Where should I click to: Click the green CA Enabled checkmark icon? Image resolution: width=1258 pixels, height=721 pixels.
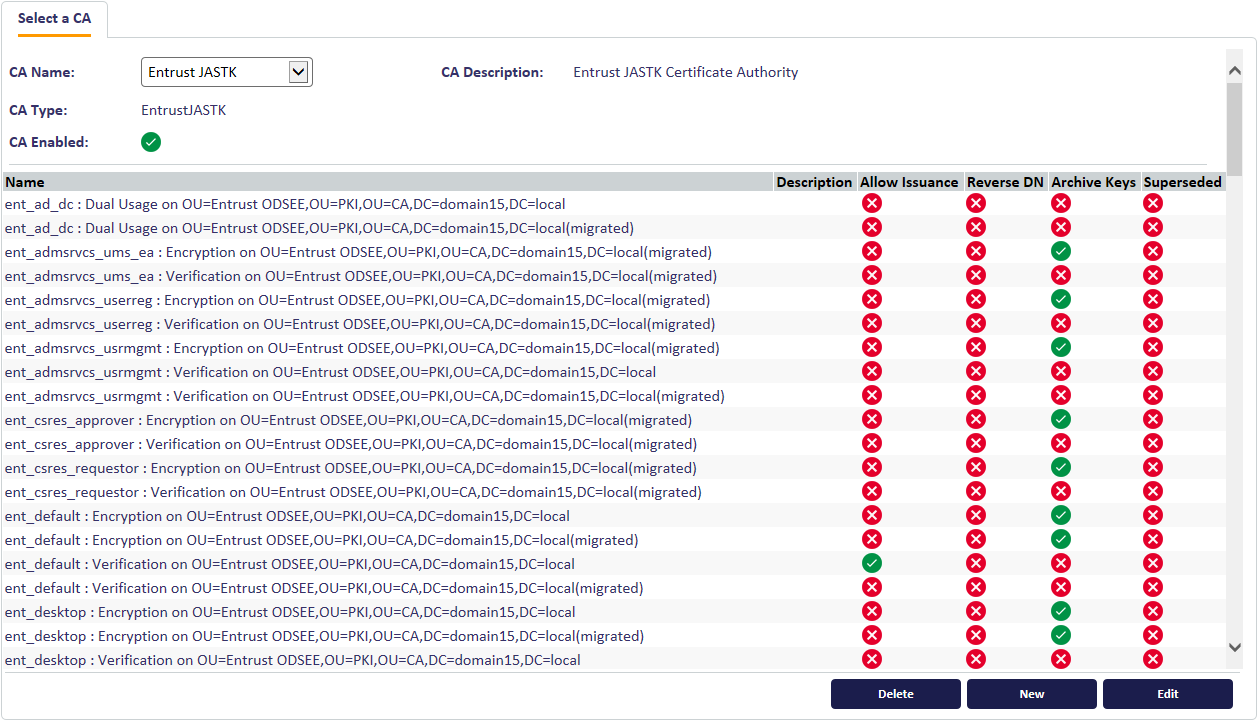151,142
